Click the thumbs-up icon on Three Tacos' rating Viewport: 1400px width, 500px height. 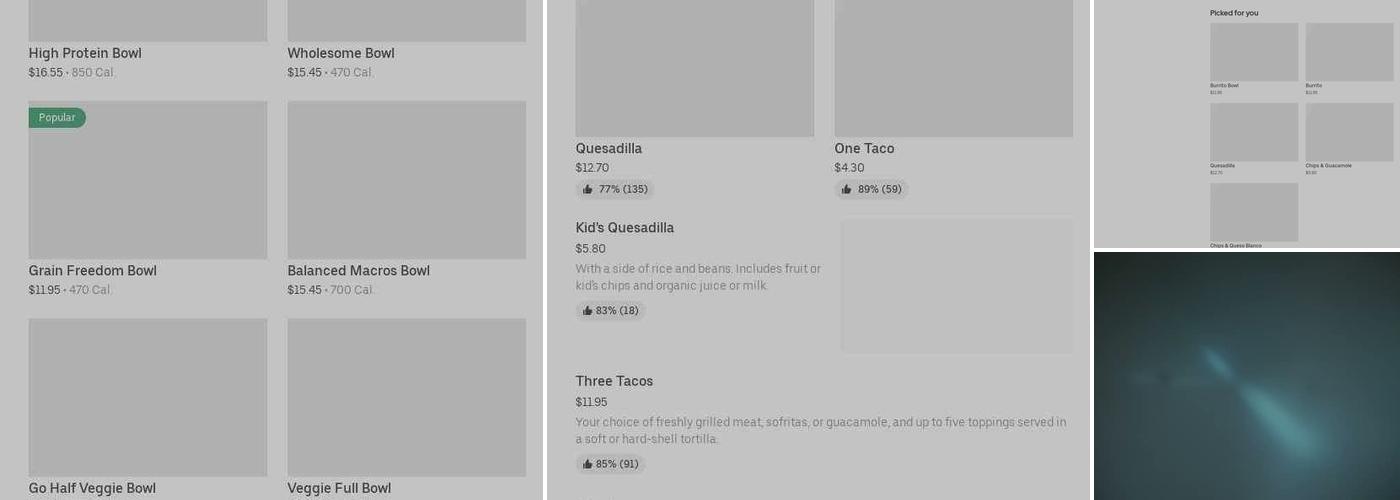tap(587, 464)
